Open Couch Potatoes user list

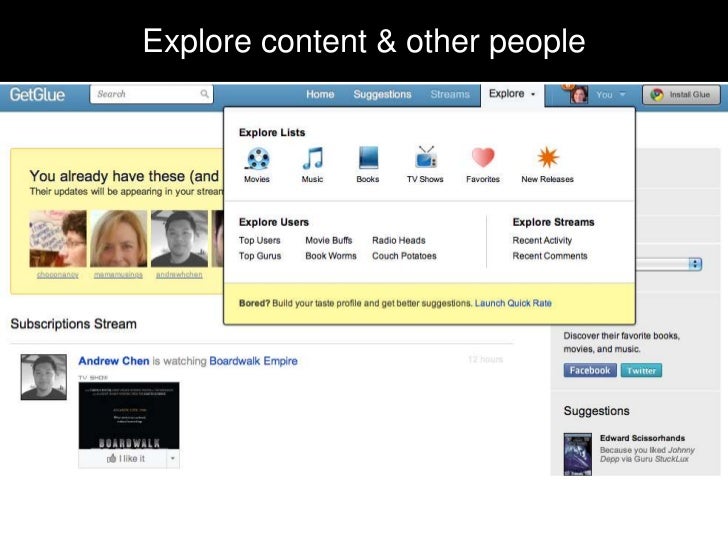[404, 256]
